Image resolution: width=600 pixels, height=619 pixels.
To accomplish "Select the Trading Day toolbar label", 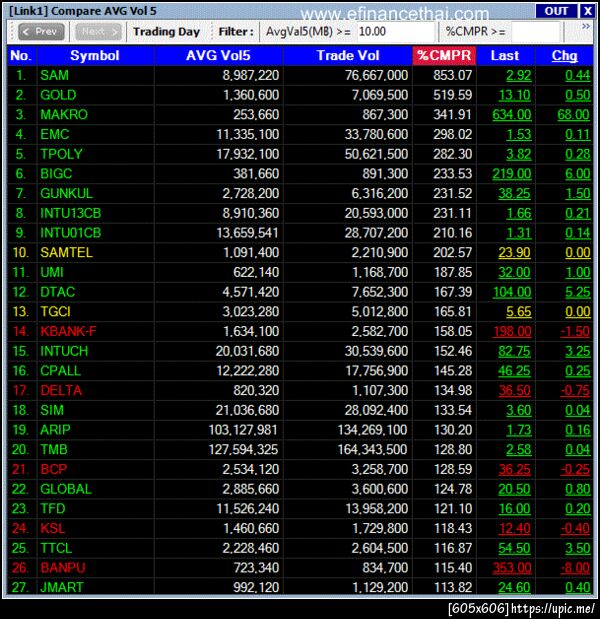I will [x=166, y=32].
